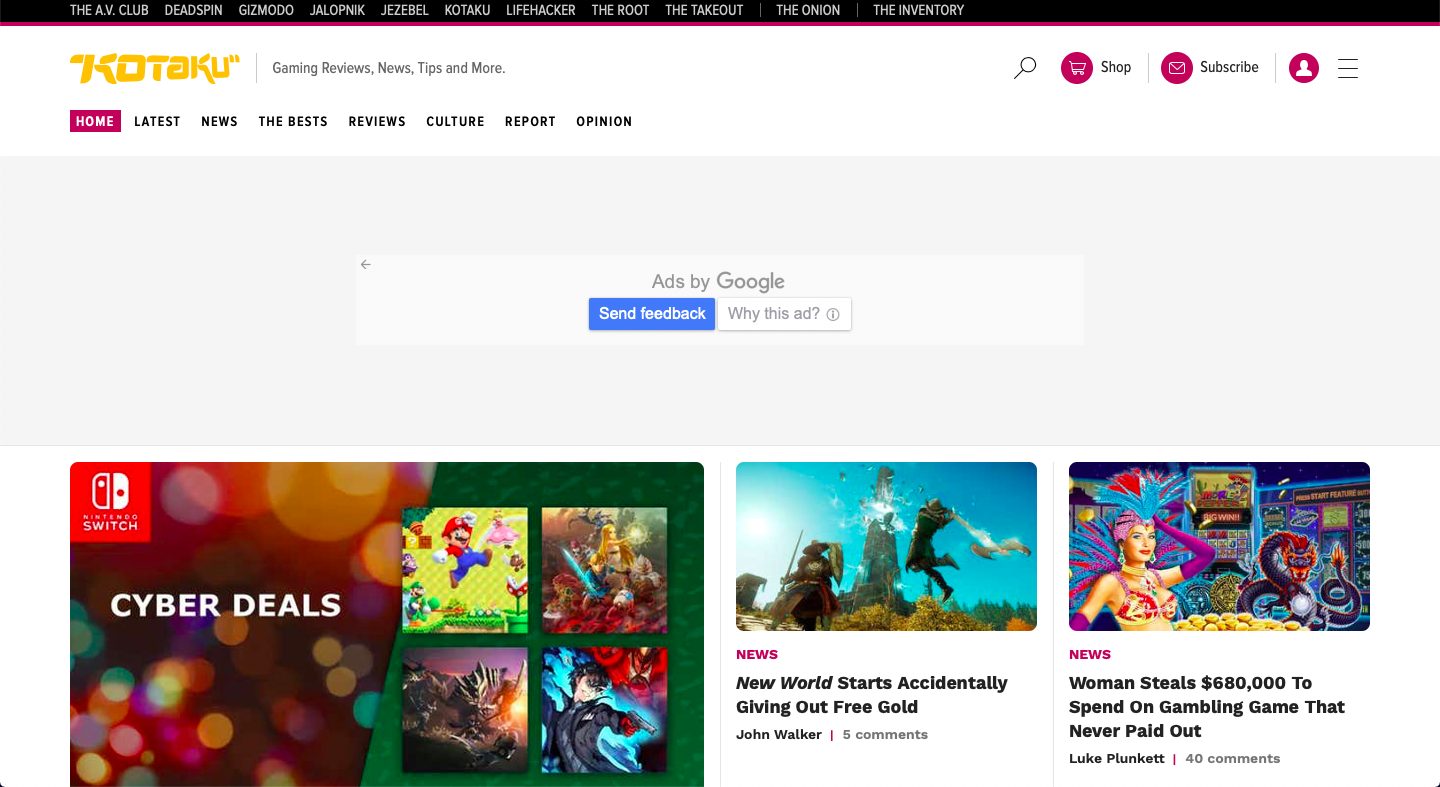1440x787 pixels.
Task: Read the Woman Steals $680,000 article headline
Action: pos(1207,707)
